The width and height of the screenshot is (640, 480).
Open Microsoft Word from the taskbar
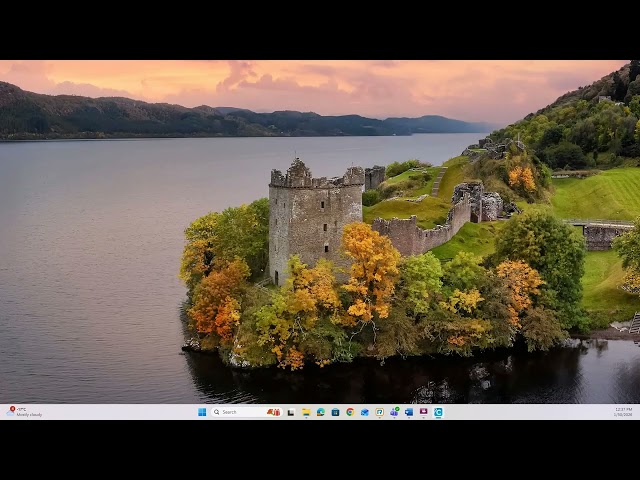(409, 412)
